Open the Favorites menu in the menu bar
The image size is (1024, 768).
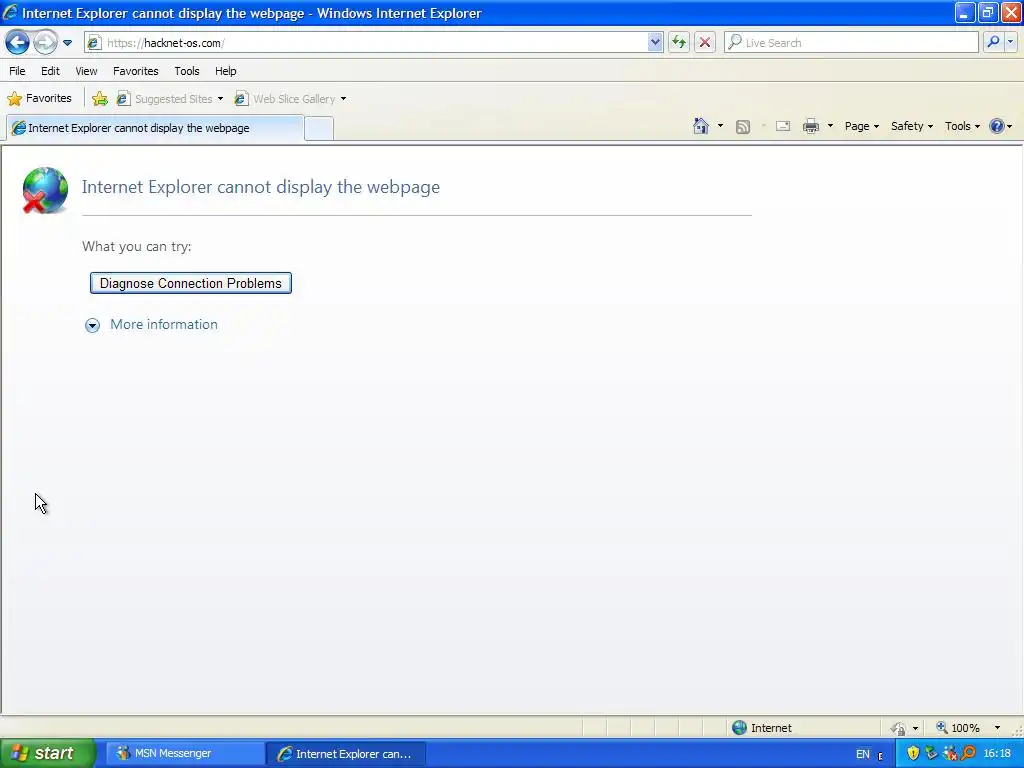tap(135, 71)
